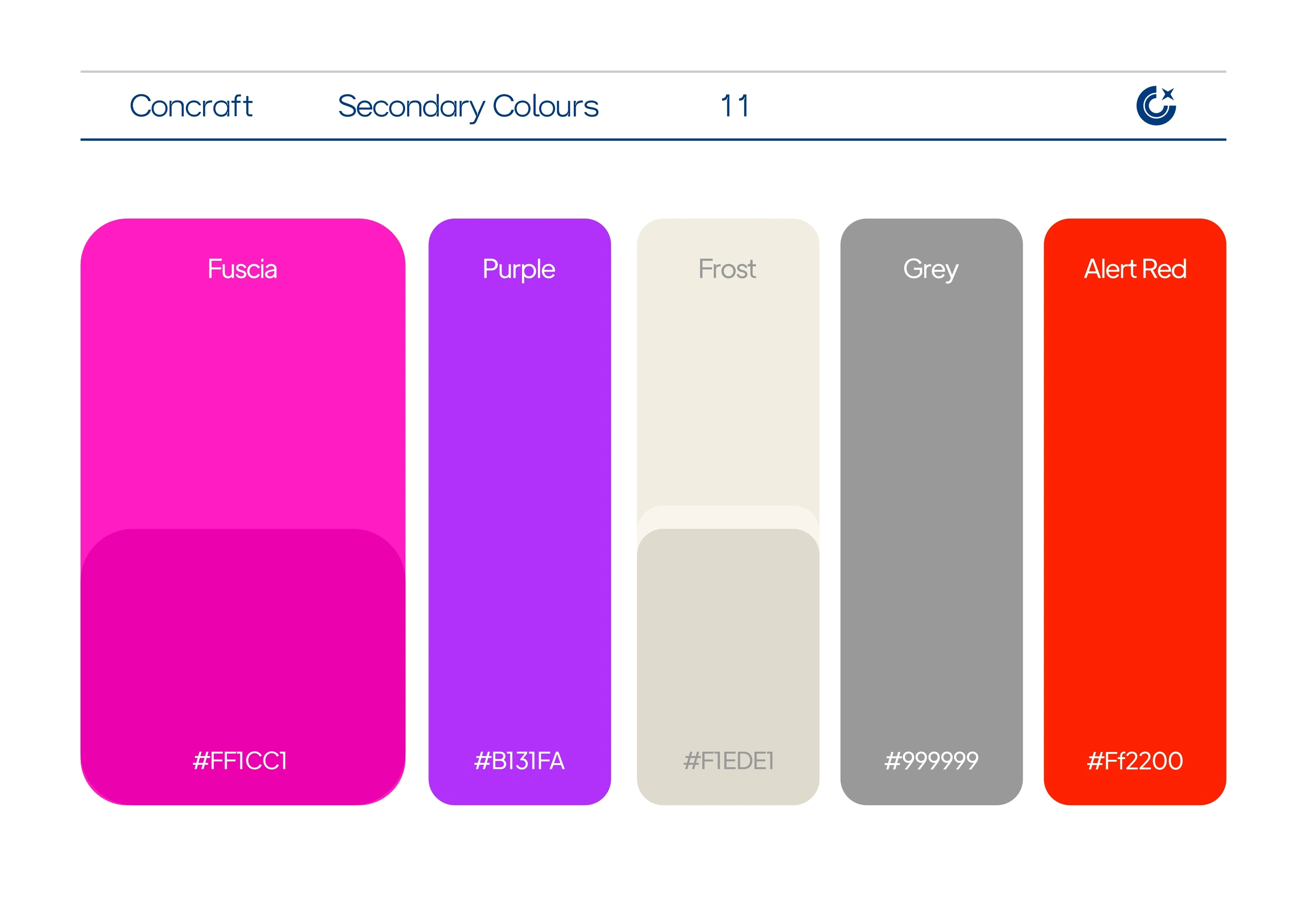Image resolution: width=1307 pixels, height=924 pixels.
Task: Select the #999999 hex code text
Action: tap(931, 761)
